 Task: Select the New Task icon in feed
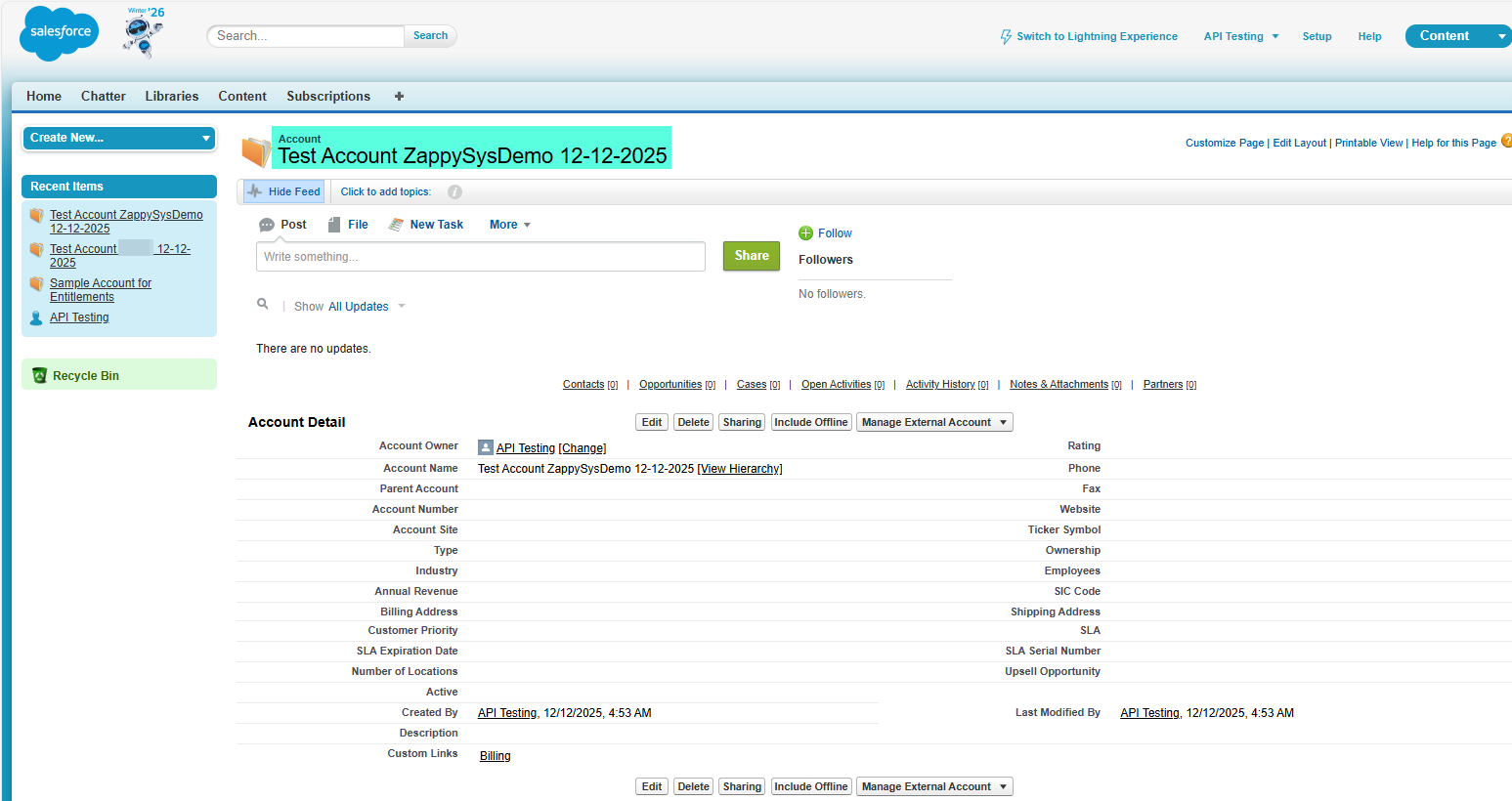coord(396,225)
